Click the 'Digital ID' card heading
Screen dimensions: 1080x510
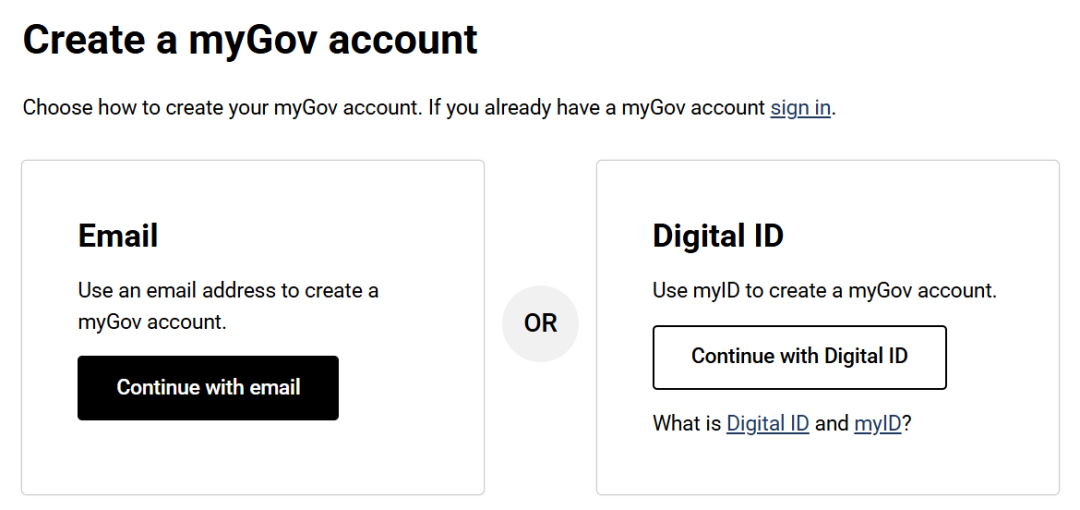click(718, 236)
